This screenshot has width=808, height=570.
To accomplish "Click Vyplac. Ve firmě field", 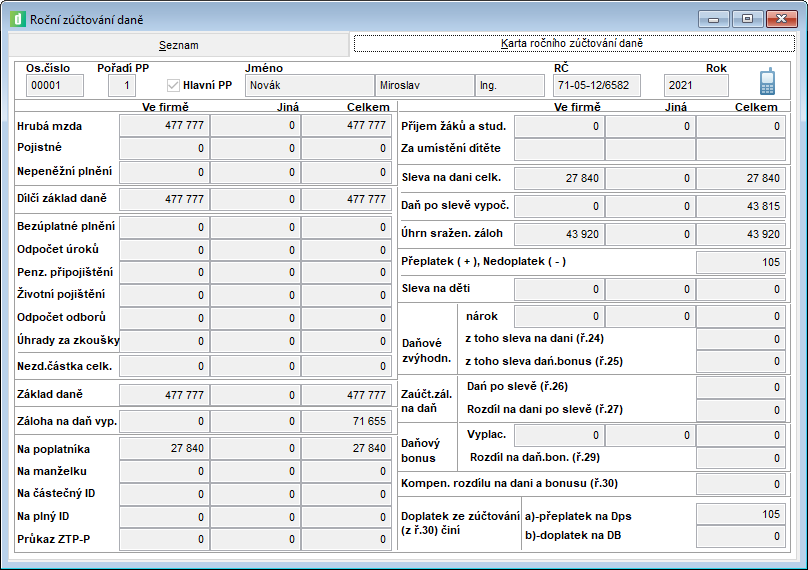I will pyautogui.click(x=559, y=435).
